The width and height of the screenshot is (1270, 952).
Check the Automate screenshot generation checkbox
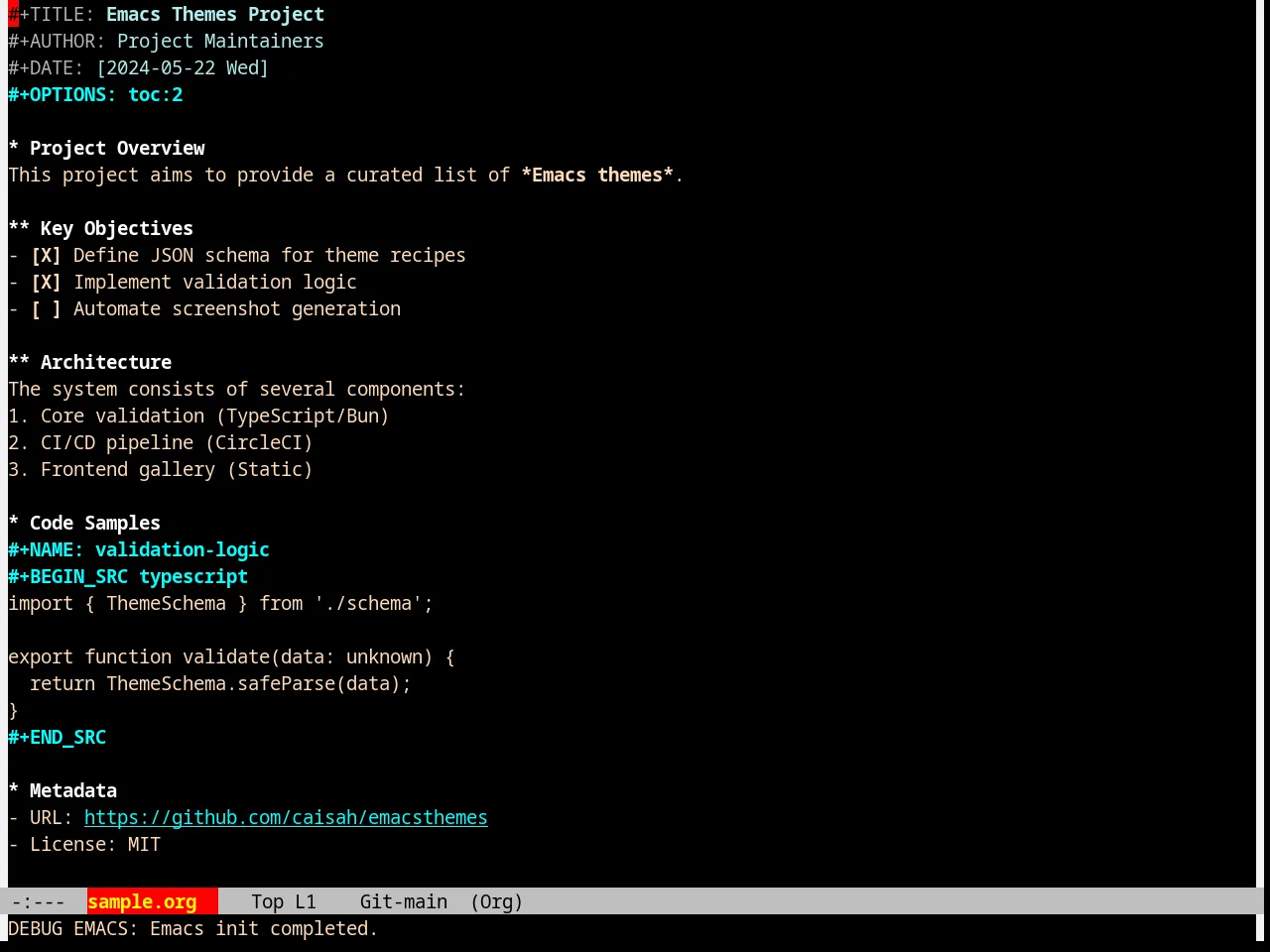[x=46, y=309]
